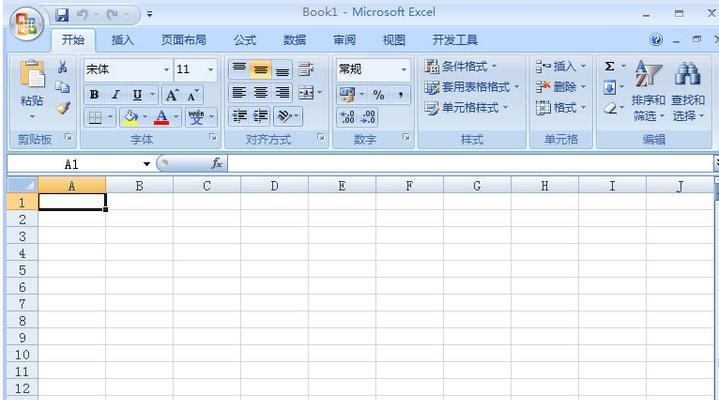Toggle Italic formatting

[x=116, y=94]
